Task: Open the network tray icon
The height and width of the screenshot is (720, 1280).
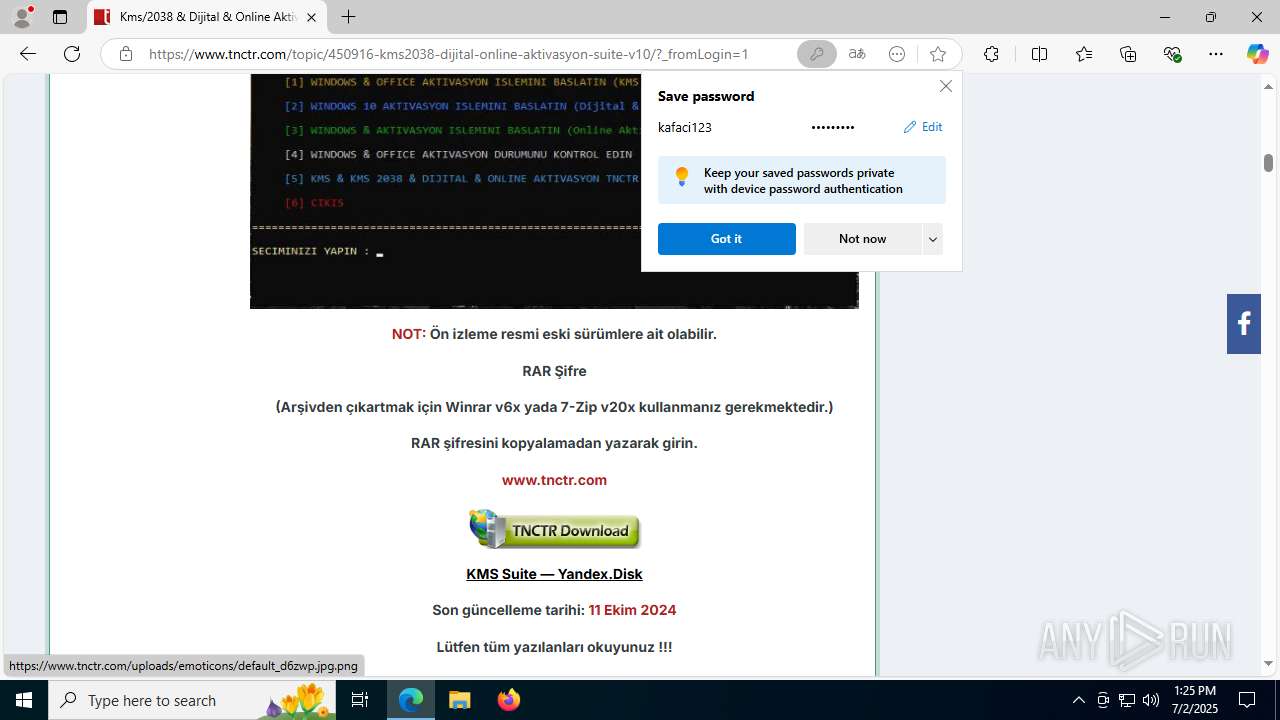Action: point(1127,700)
